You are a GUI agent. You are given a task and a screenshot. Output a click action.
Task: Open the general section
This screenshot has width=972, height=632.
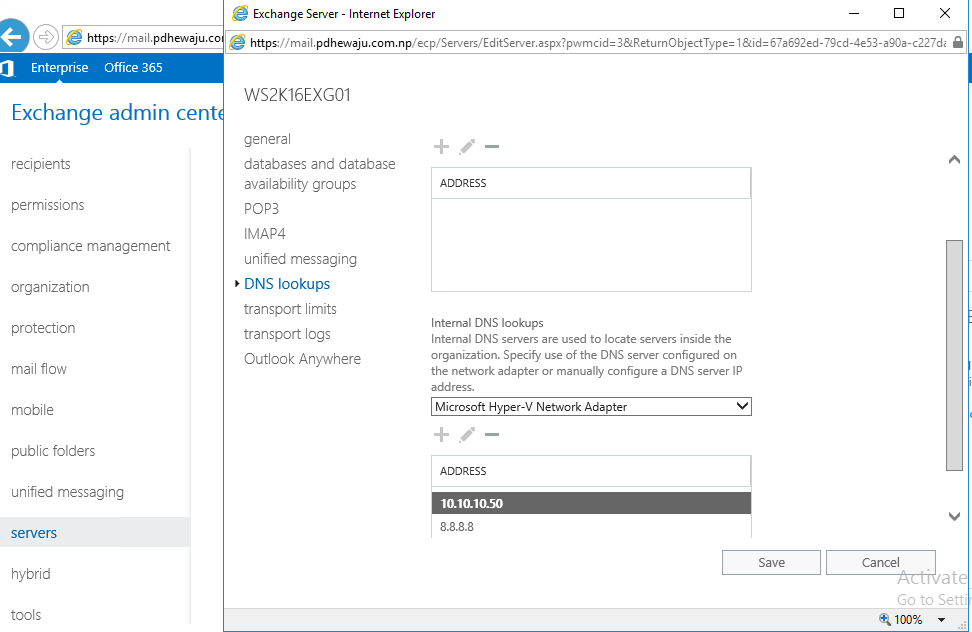[x=267, y=139]
